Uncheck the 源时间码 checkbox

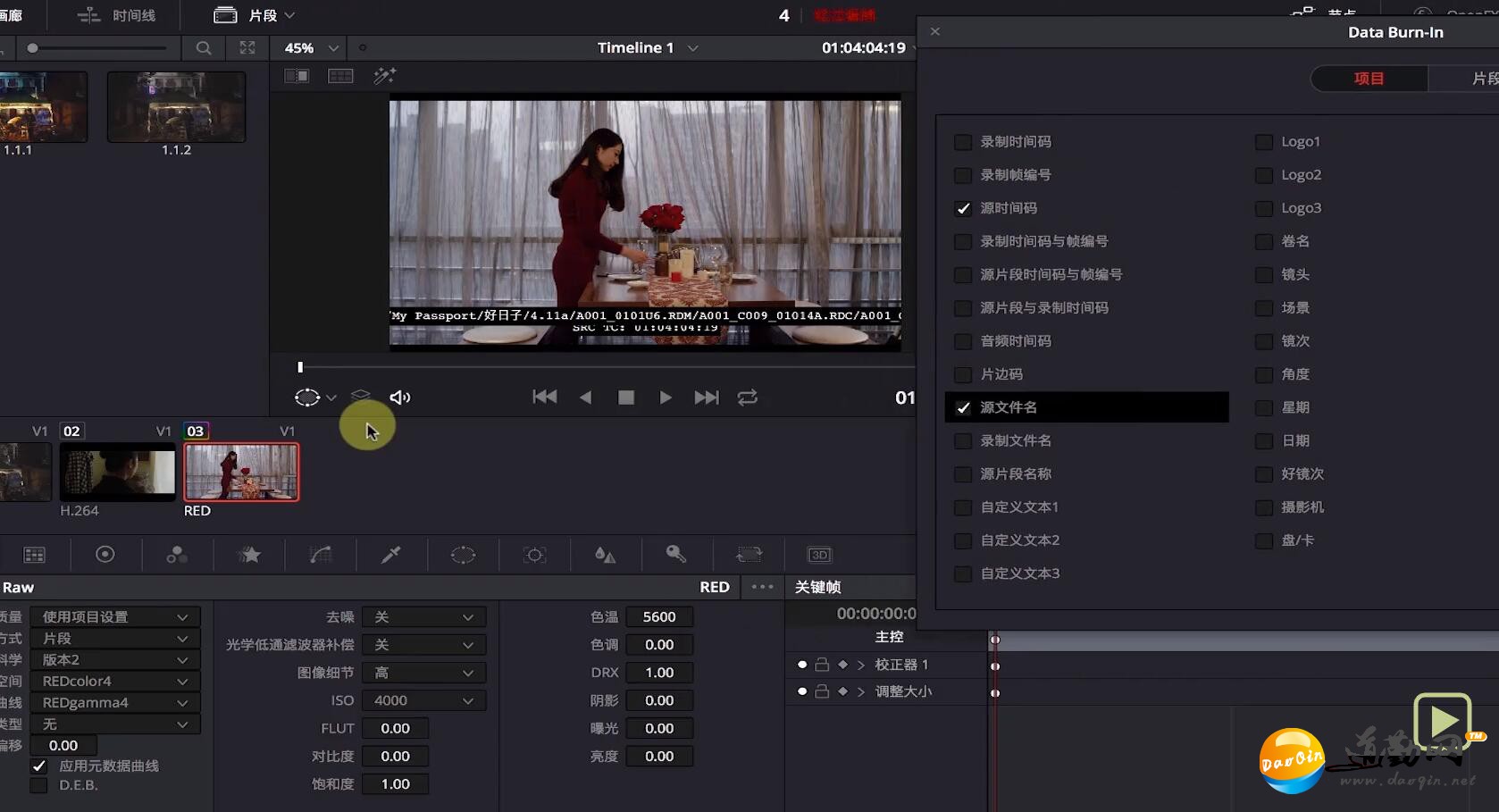pyautogui.click(x=963, y=208)
